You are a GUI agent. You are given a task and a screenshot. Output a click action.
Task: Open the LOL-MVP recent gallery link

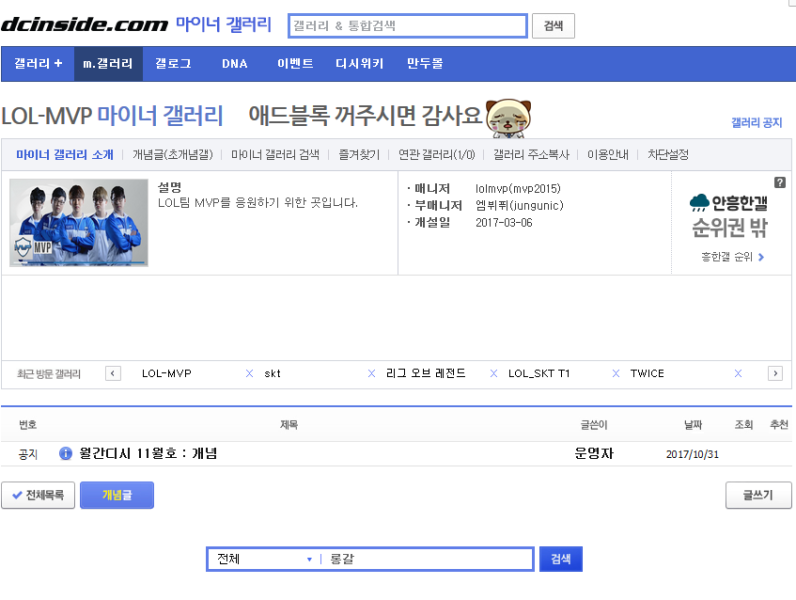[167, 374]
